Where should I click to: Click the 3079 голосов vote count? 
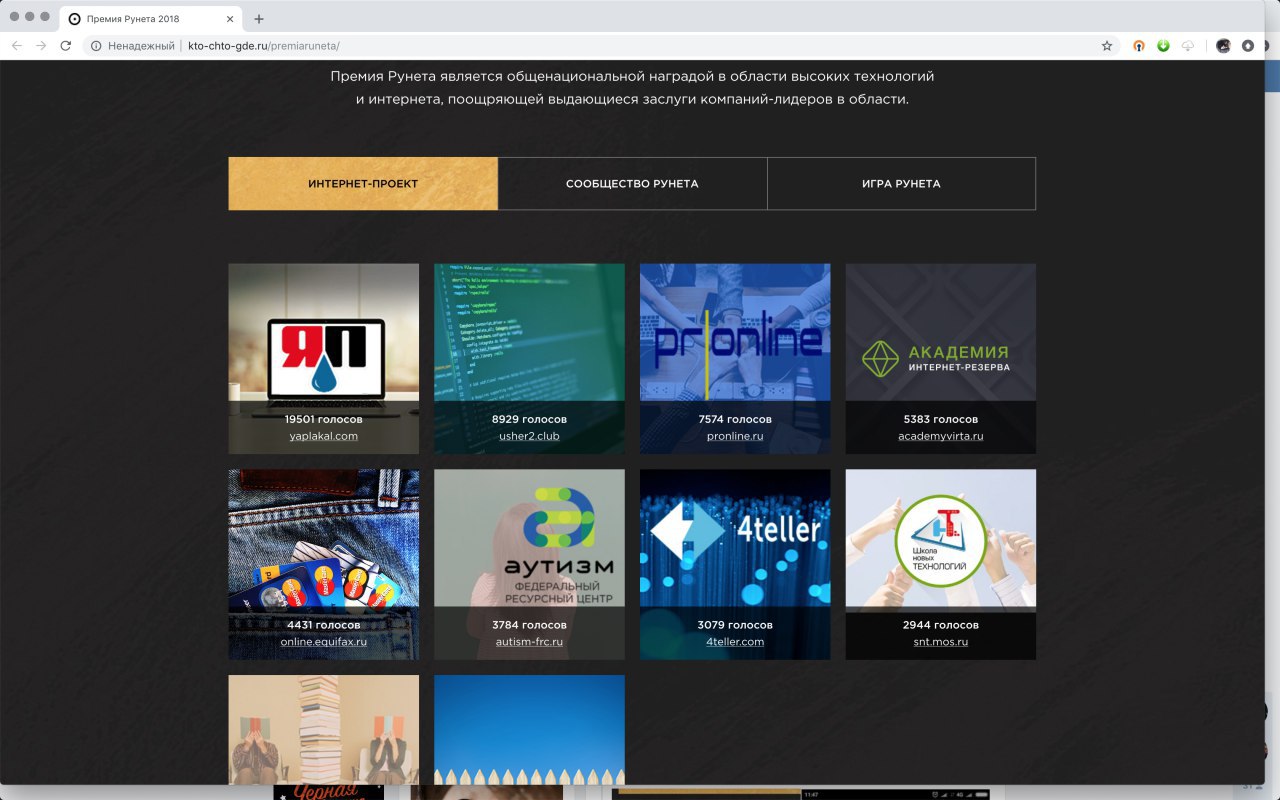click(735, 625)
